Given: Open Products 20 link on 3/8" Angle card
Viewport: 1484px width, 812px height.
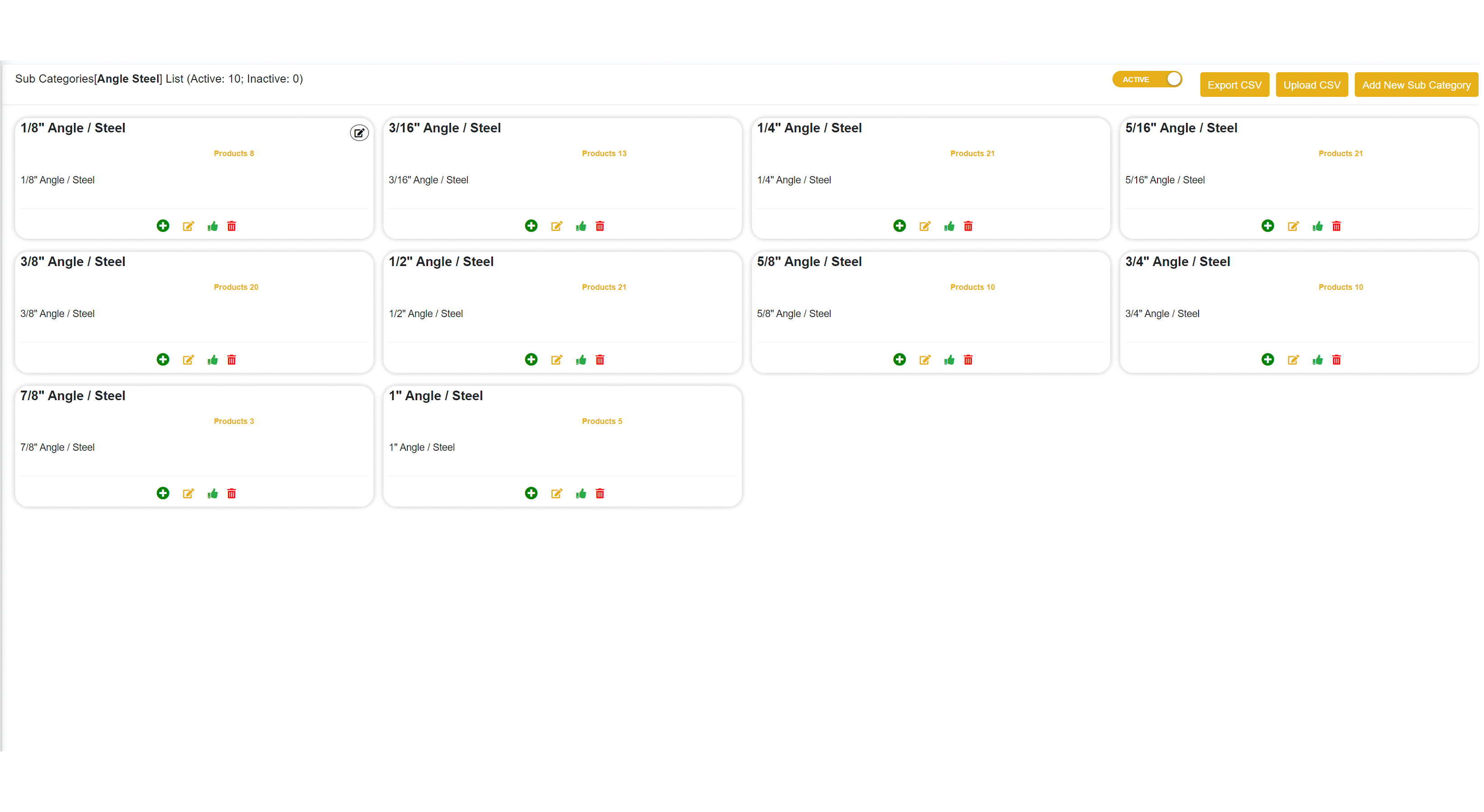Looking at the screenshot, I should coord(236,287).
